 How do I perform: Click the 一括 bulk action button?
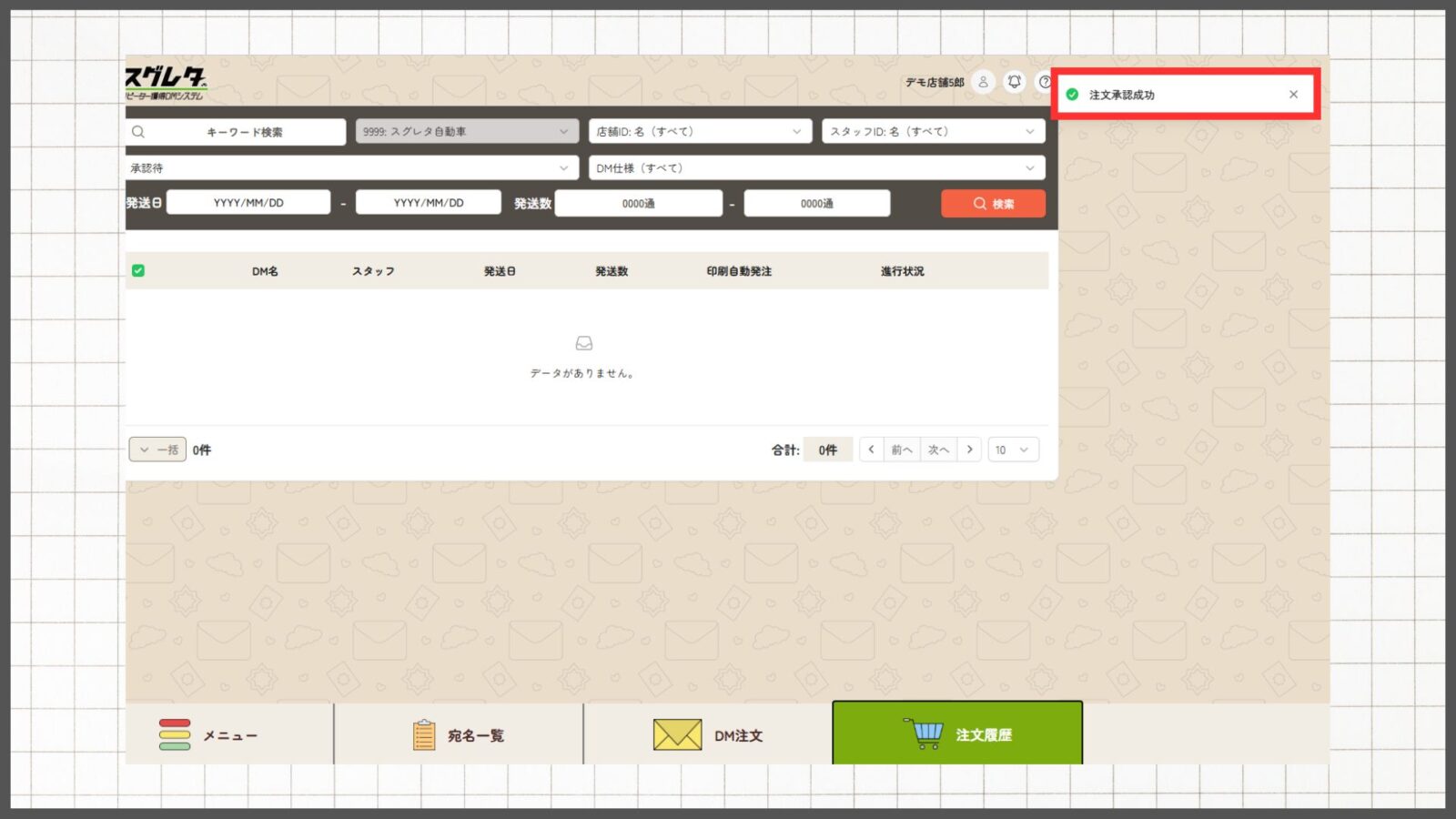[x=157, y=450]
